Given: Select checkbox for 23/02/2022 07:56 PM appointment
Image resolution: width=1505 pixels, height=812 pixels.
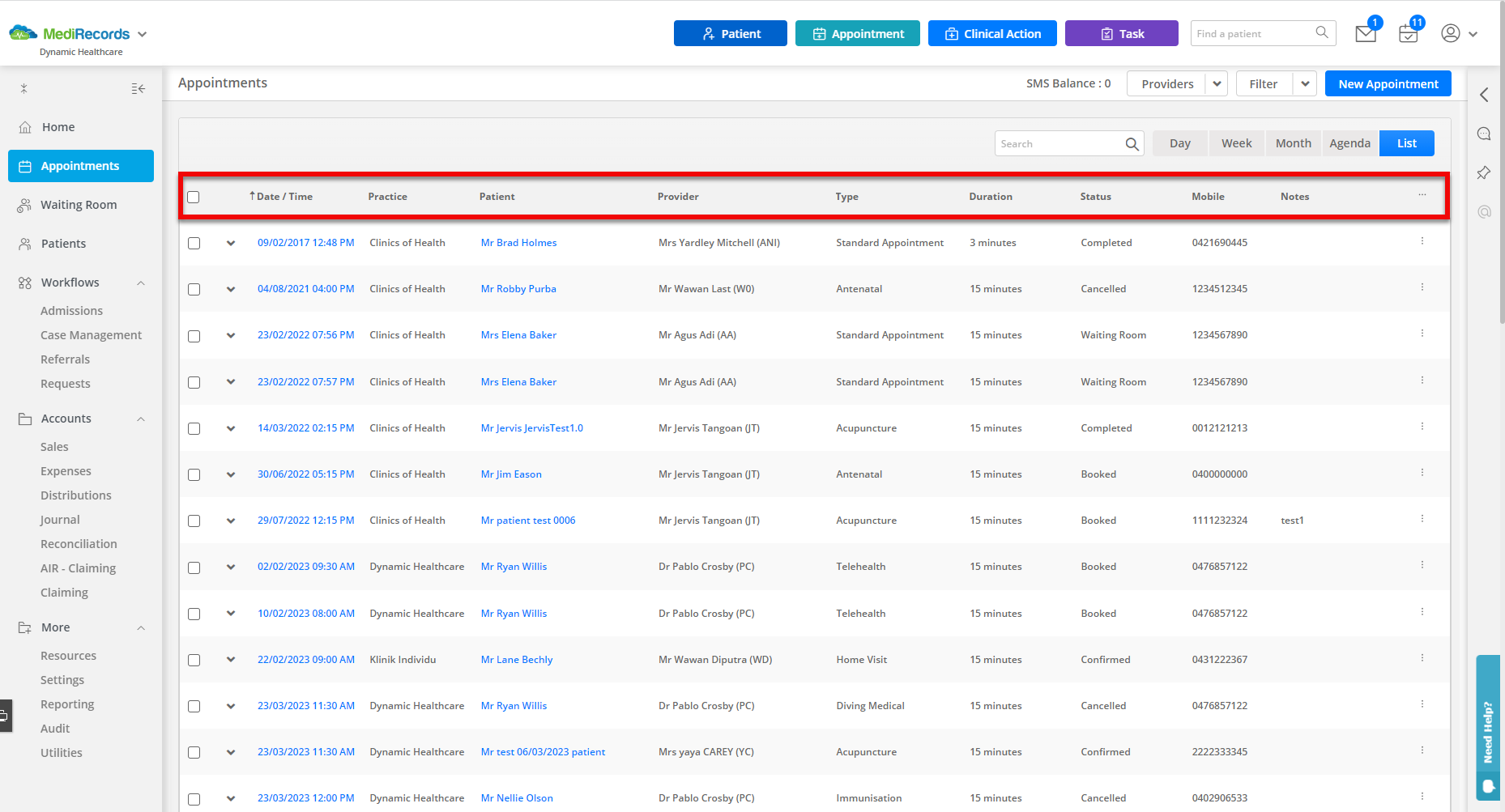Looking at the screenshot, I should coord(194,336).
